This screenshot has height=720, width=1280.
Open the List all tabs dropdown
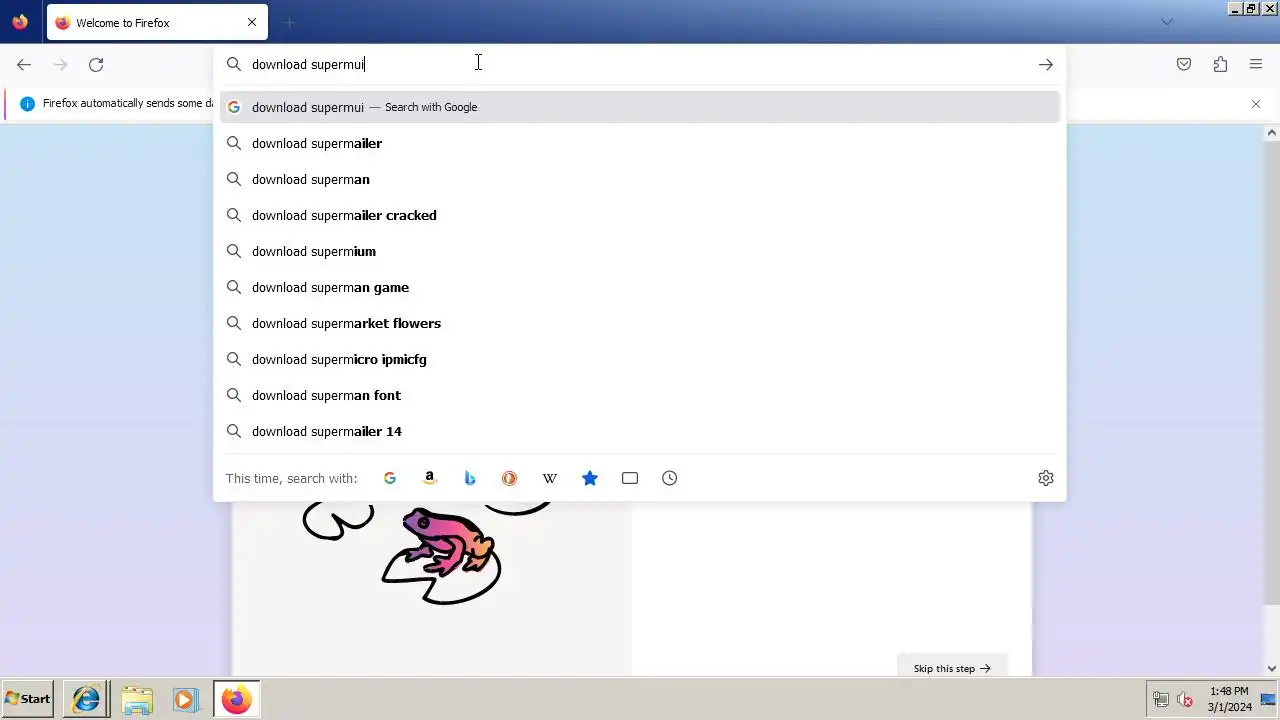point(1167,22)
